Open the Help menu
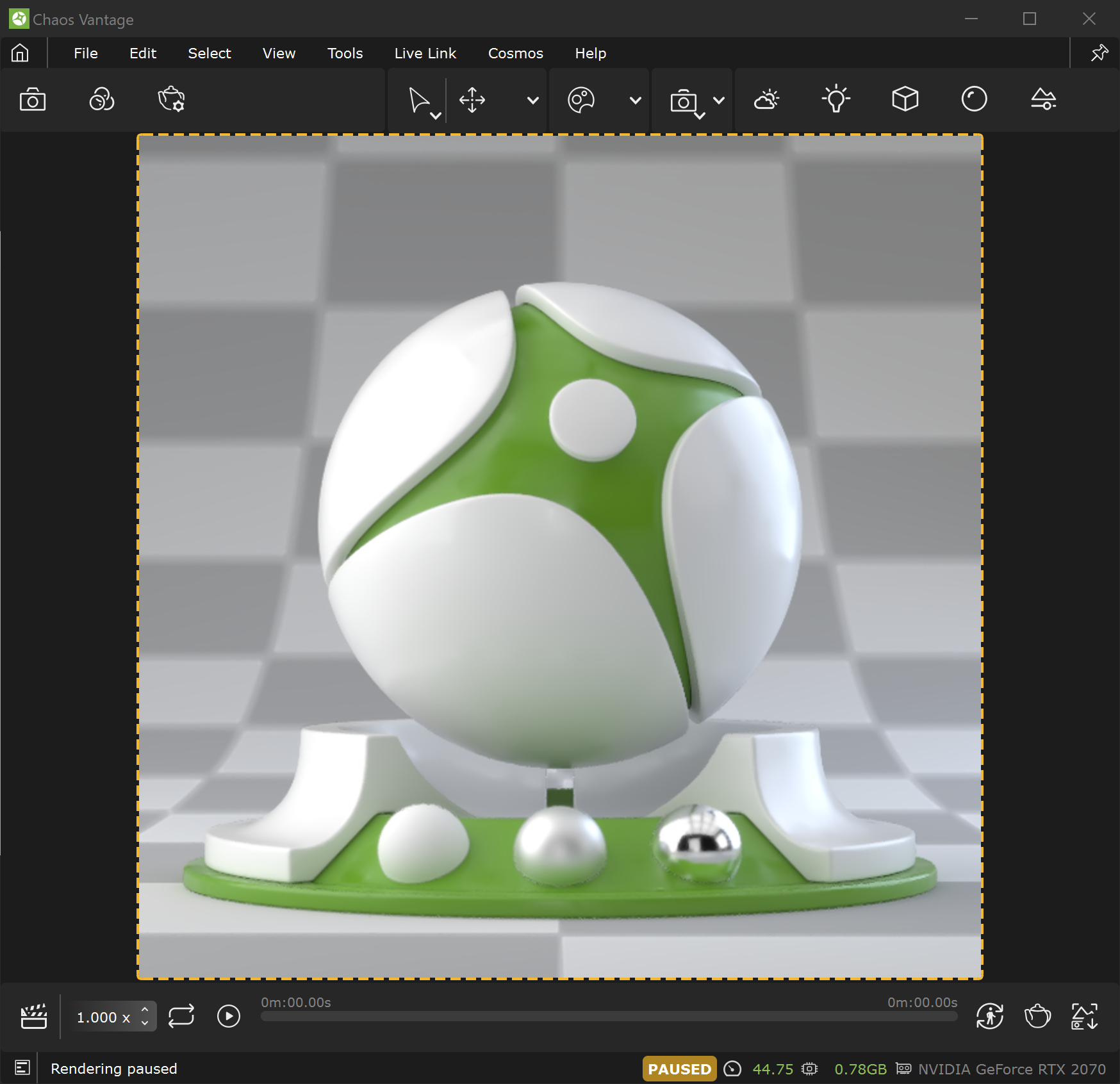The width and height of the screenshot is (1120, 1084). (590, 53)
